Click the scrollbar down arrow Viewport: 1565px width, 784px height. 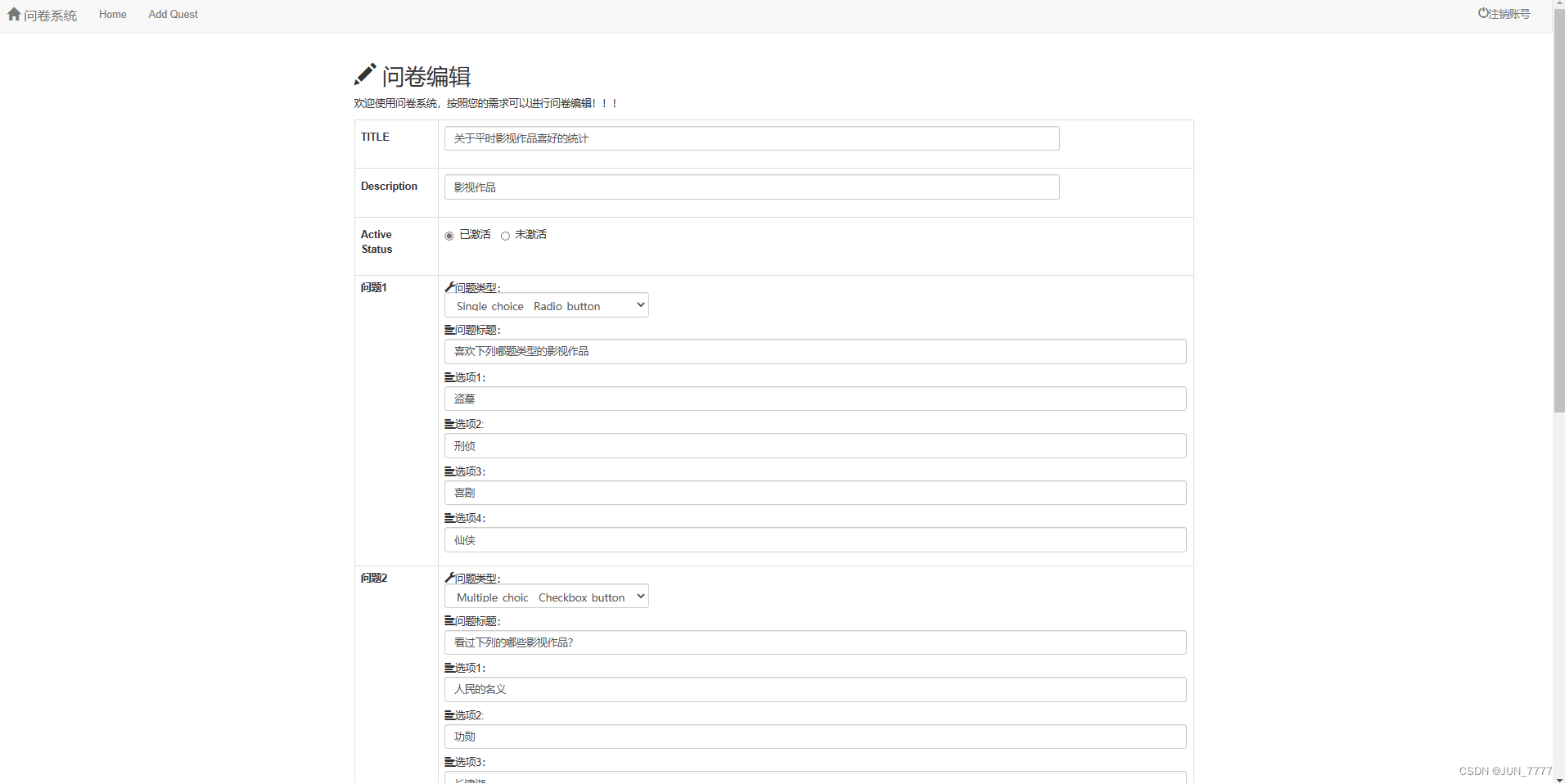(1558, 778)
